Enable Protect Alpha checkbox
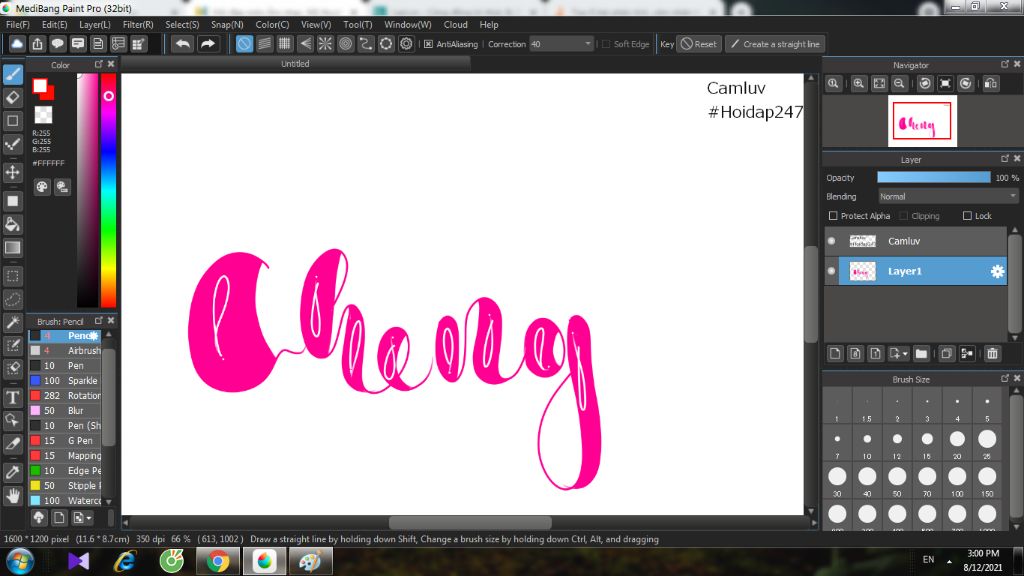The height and width of the screenshot is (576, 1024). [833, 216]
